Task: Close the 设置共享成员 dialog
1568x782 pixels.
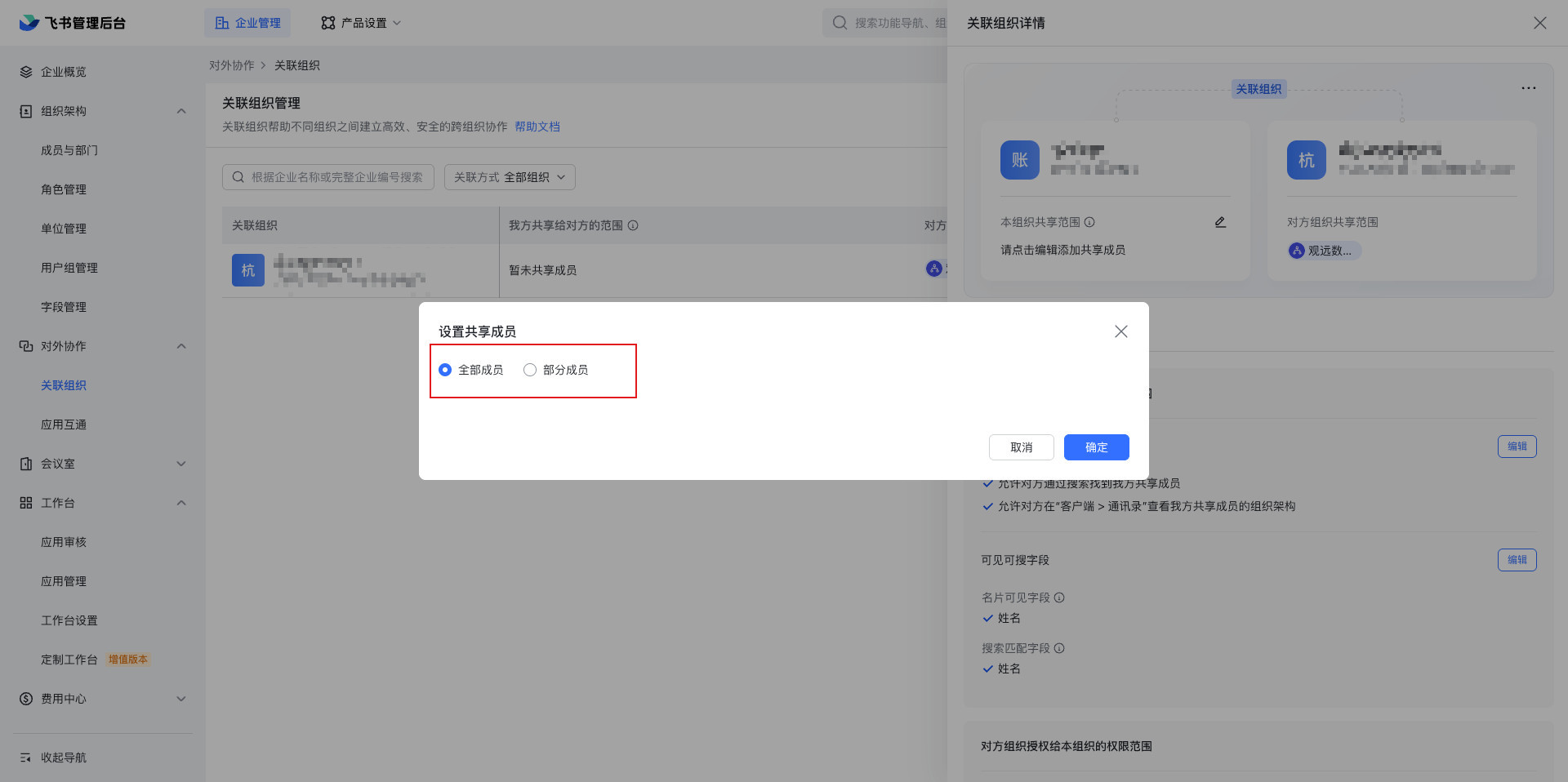Action: pyautogui.click(x=1120, y=331)
